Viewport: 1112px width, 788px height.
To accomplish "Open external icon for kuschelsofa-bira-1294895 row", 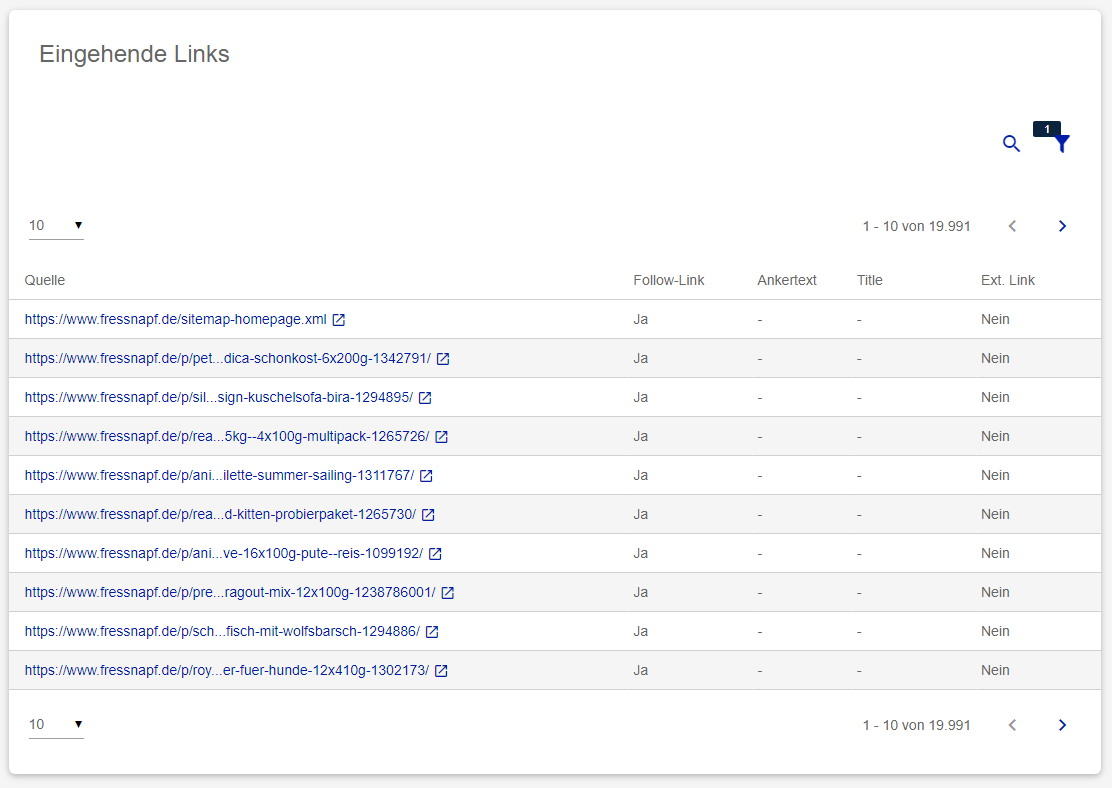I will coord(425,398).
